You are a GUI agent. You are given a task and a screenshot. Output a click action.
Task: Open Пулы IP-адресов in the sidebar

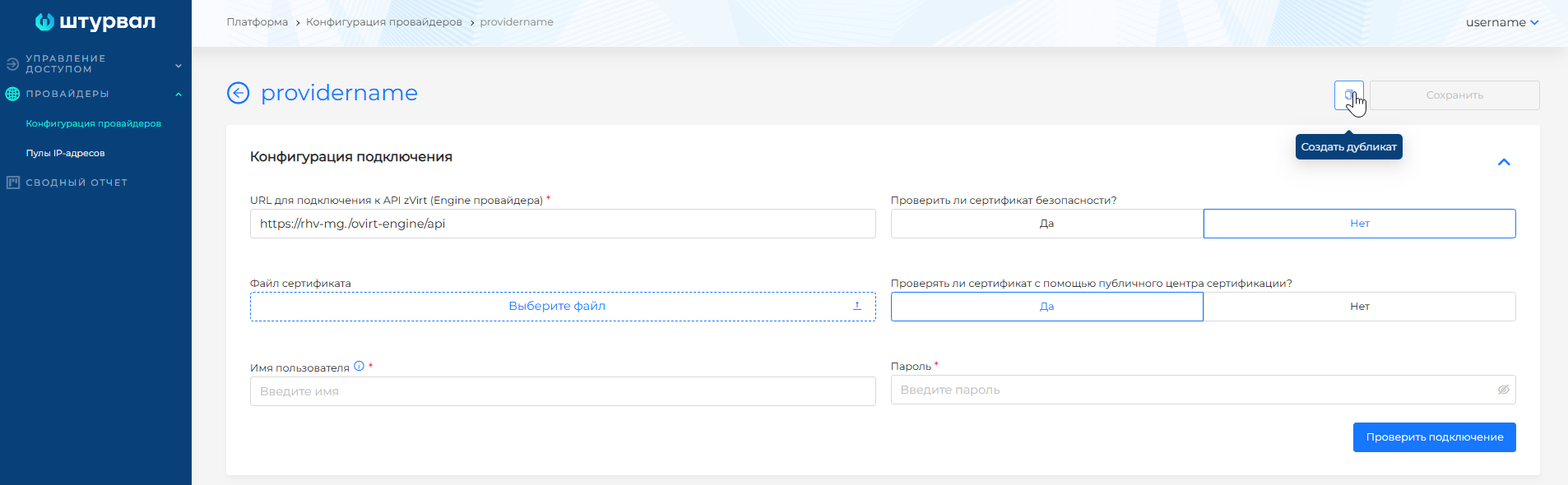click(x=65, y=153)
